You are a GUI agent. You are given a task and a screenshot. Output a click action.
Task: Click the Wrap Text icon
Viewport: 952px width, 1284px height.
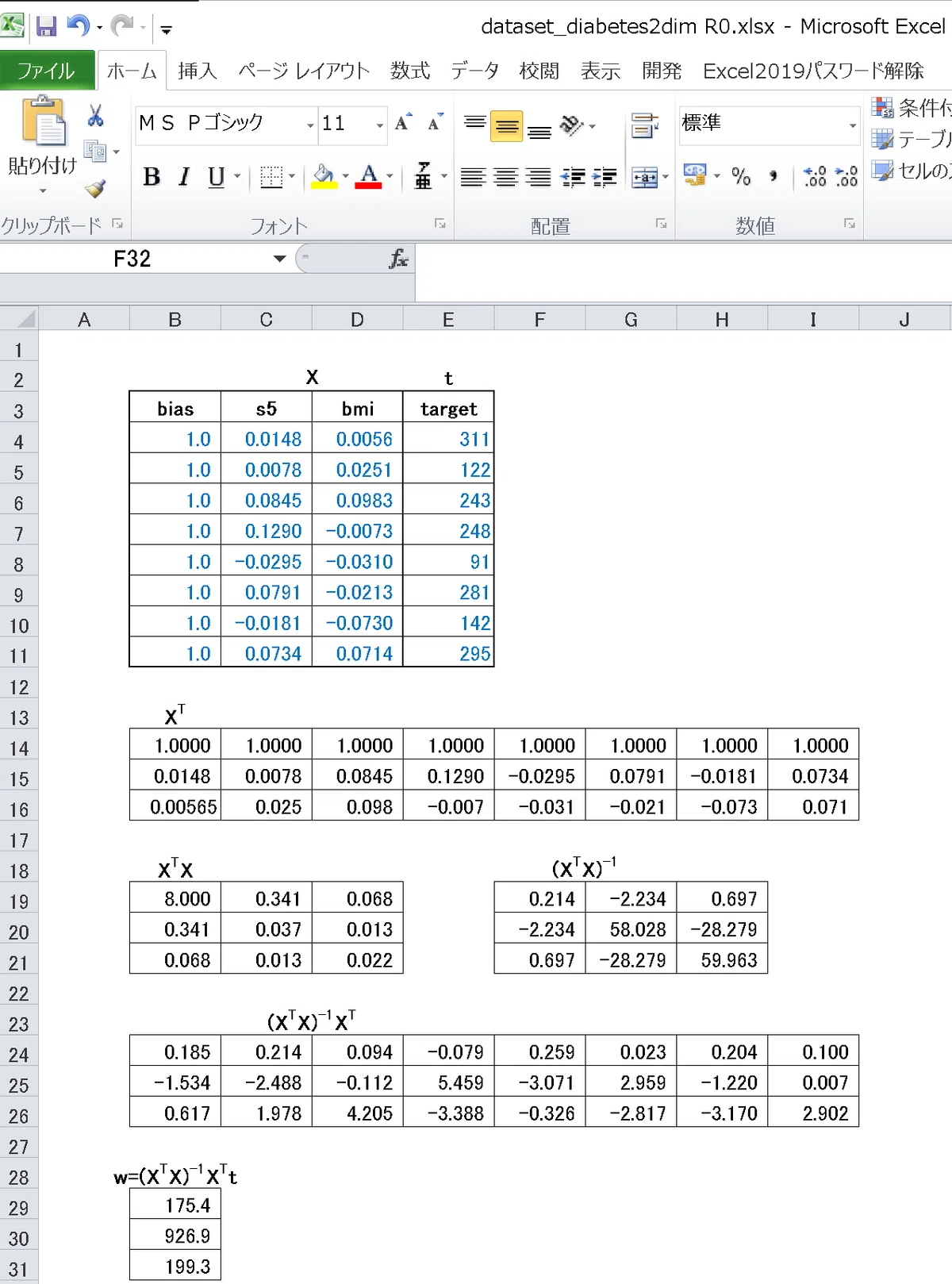coord(645,125)
